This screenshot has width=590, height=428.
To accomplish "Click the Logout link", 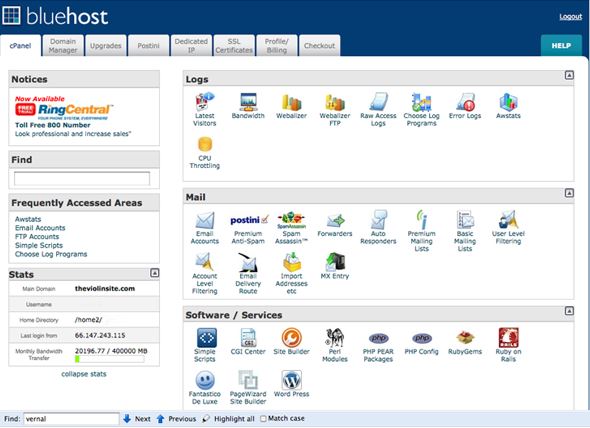I will click(x=570, y=17).
